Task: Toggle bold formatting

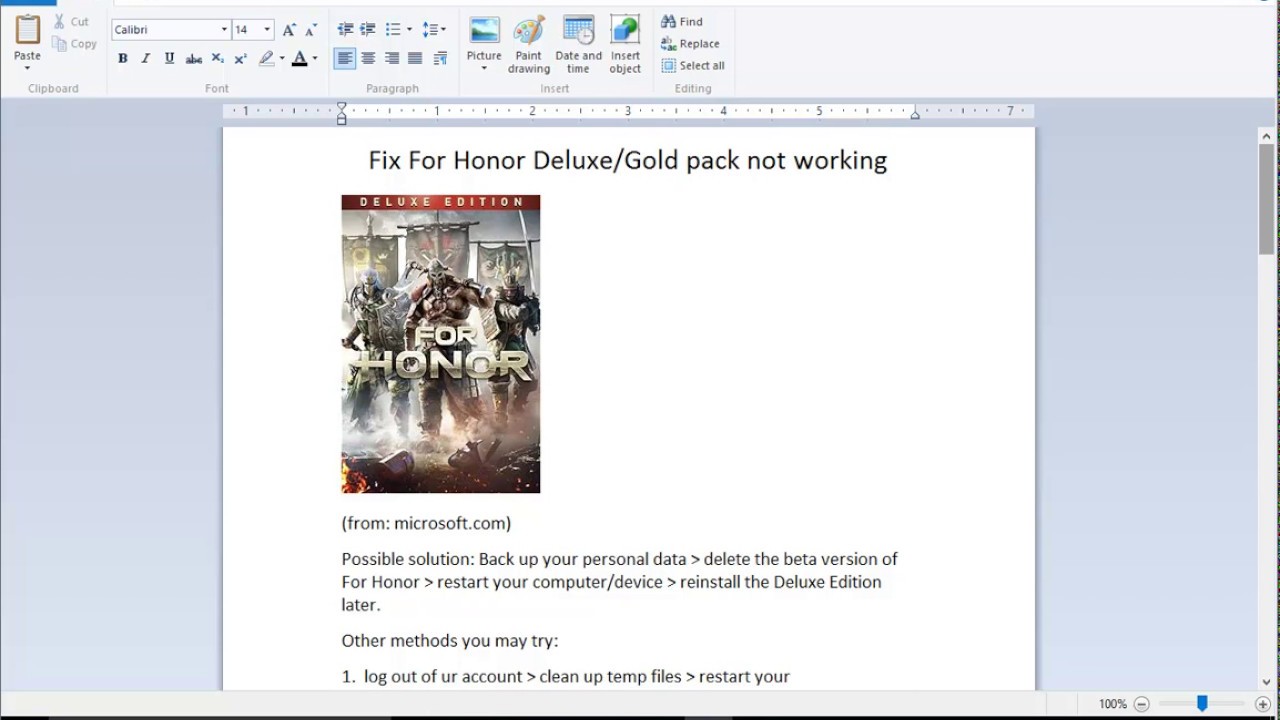Action: pyautogui.click(x=122, y=59)
